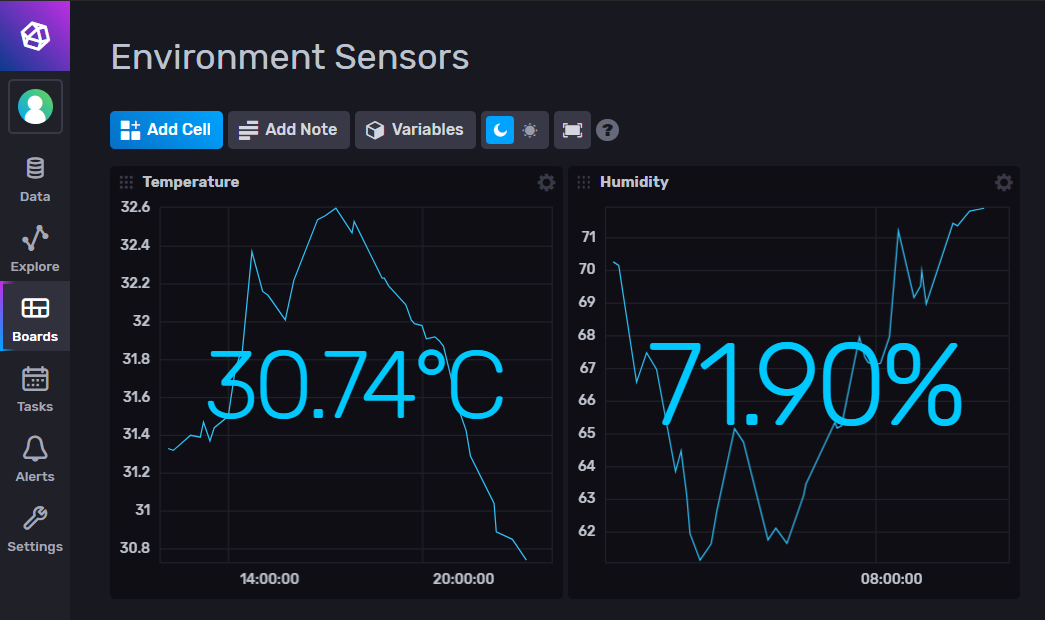Image resolution: width=1045 pixels, height=620 pixels.
Task: Select the Environment Sensors board title
Action: (289, 57)
